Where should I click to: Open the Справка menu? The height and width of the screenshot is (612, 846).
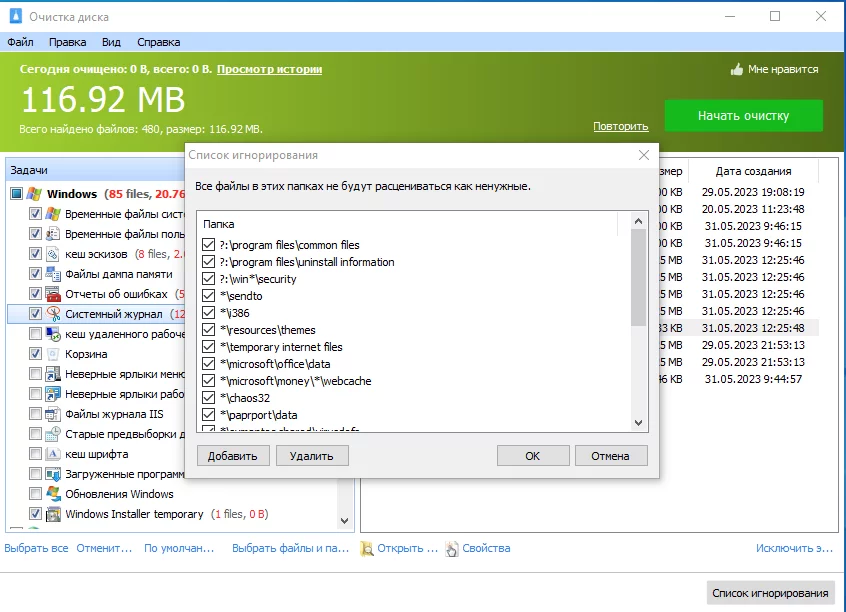[159, 42]
